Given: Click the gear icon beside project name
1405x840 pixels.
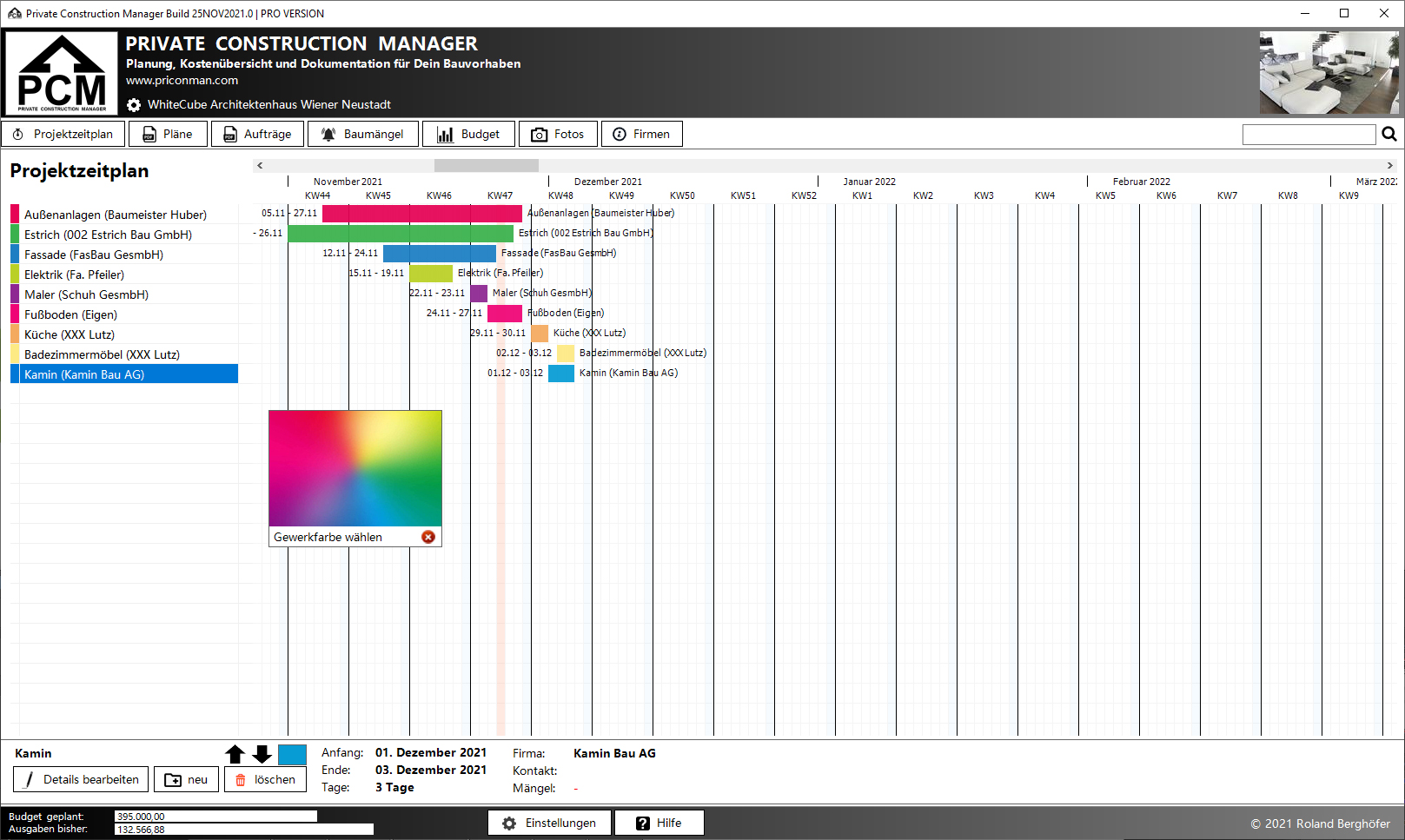Looking at the screenshot, I should coord(134,105).
